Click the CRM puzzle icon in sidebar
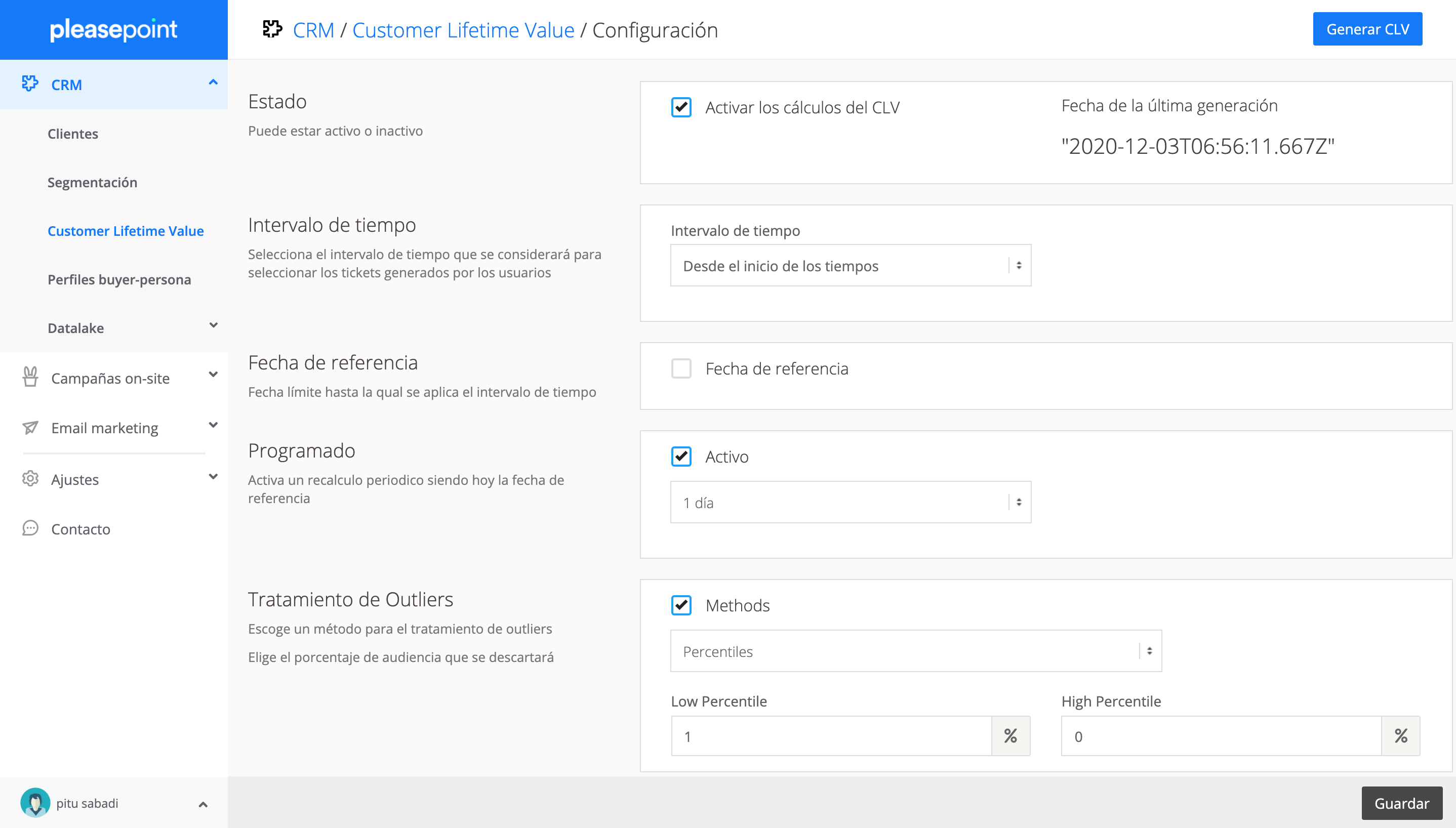 29,84
